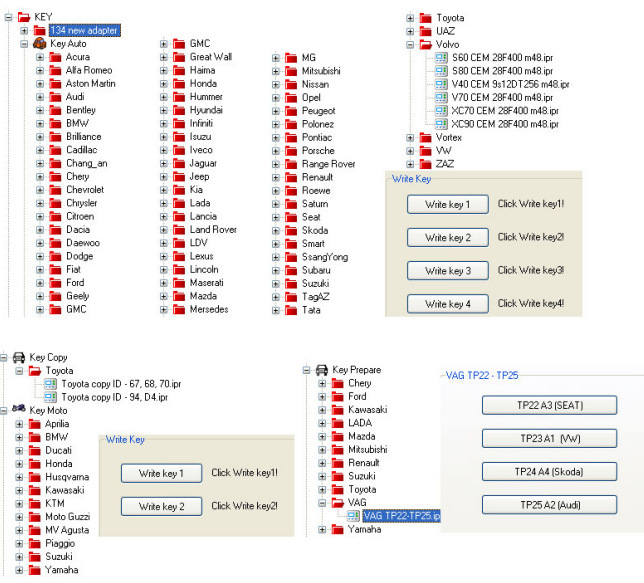Click the Key Prepare car icon
Viewport: 644px width, 583px height.
click(322, 370)
